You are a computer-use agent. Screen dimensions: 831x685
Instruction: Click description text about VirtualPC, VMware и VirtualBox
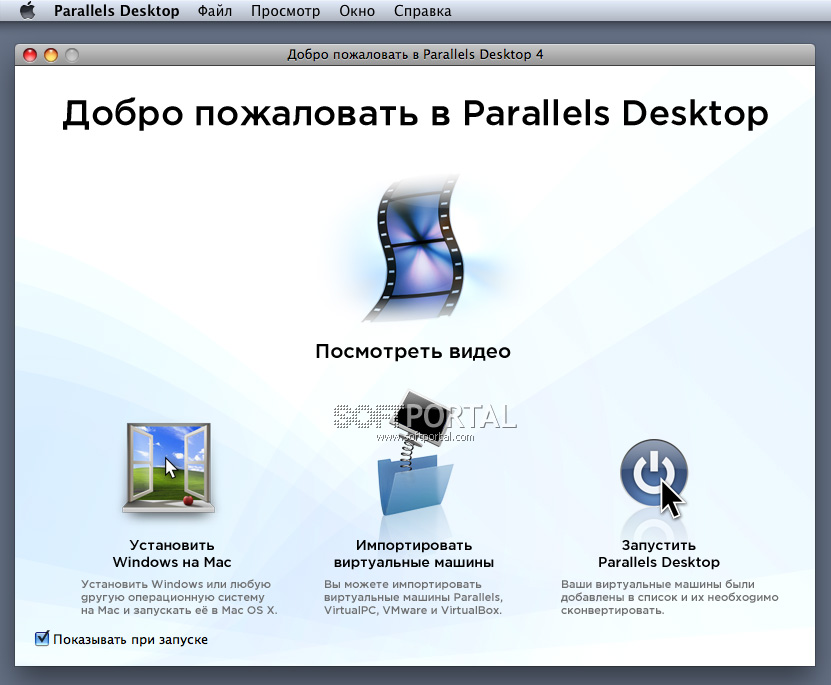(413, 597)
